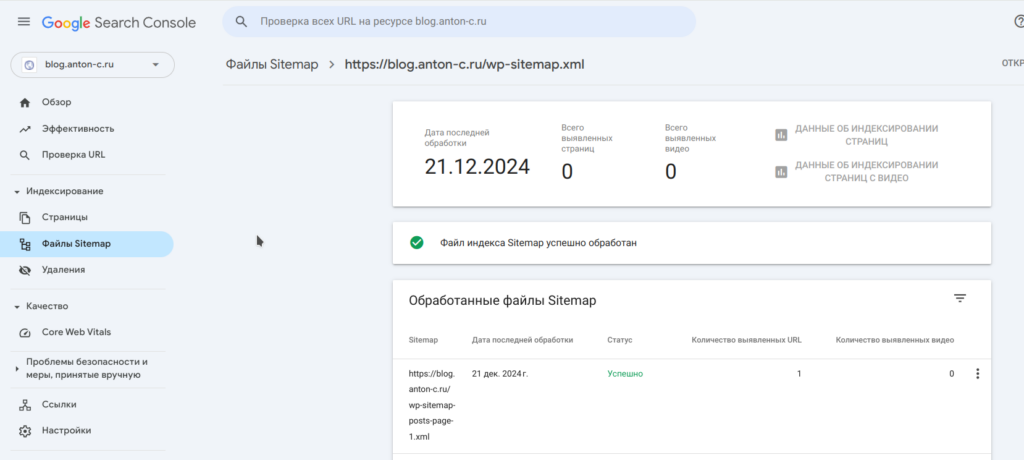Click the green success checkmark icon
This screenshot has width=1024, height=460.
pos(417,242)
